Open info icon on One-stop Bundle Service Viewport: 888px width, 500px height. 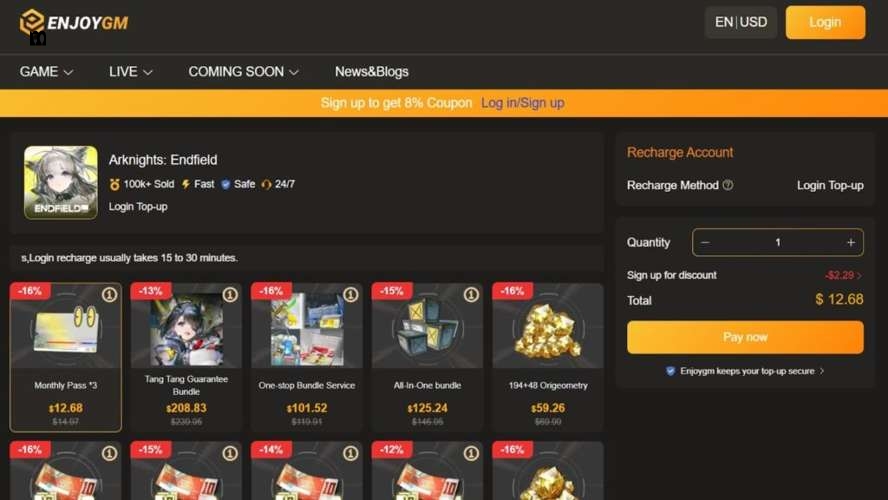[x=351, y=294]
